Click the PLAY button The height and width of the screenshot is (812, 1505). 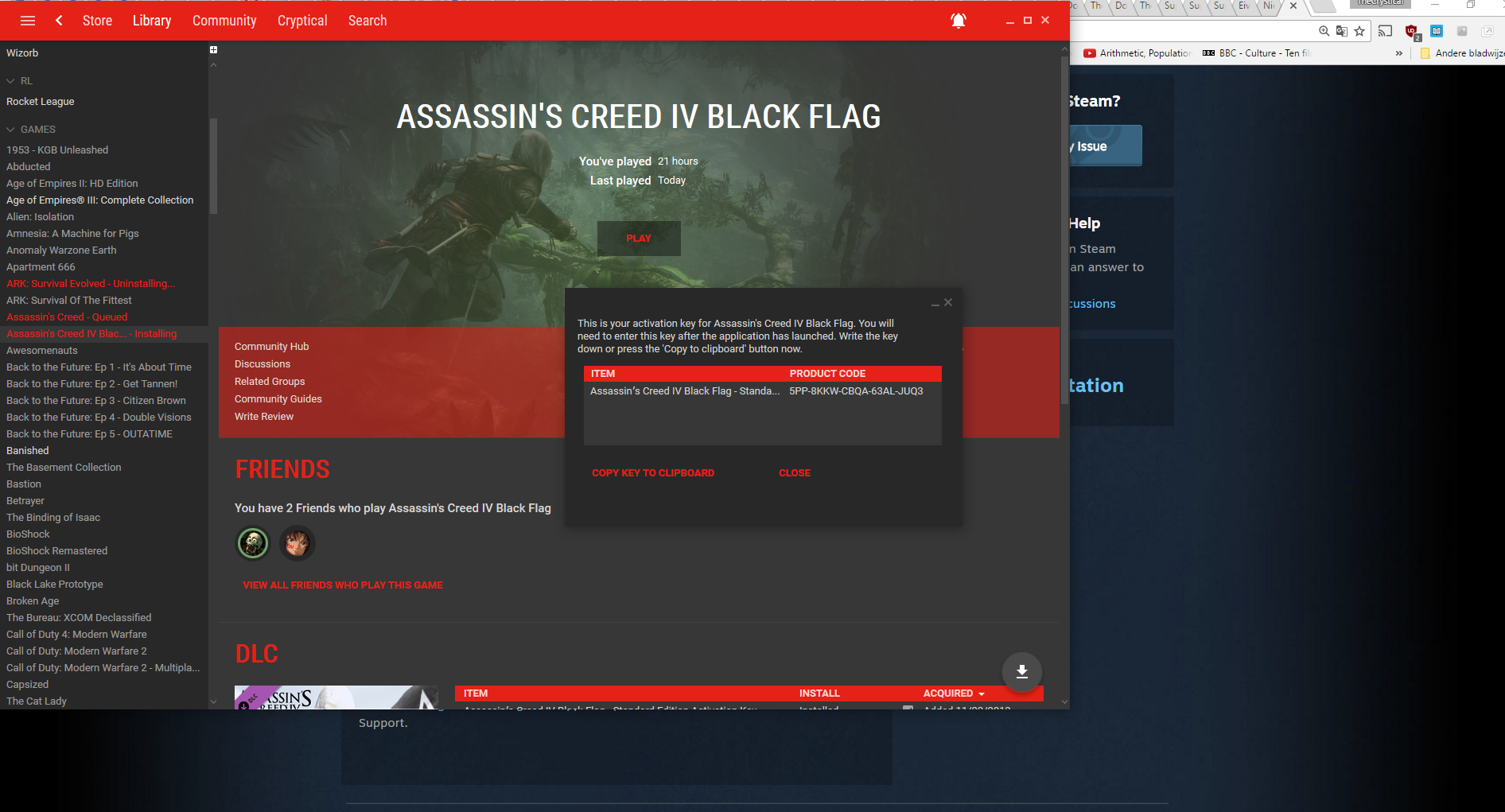coord(639,239)
